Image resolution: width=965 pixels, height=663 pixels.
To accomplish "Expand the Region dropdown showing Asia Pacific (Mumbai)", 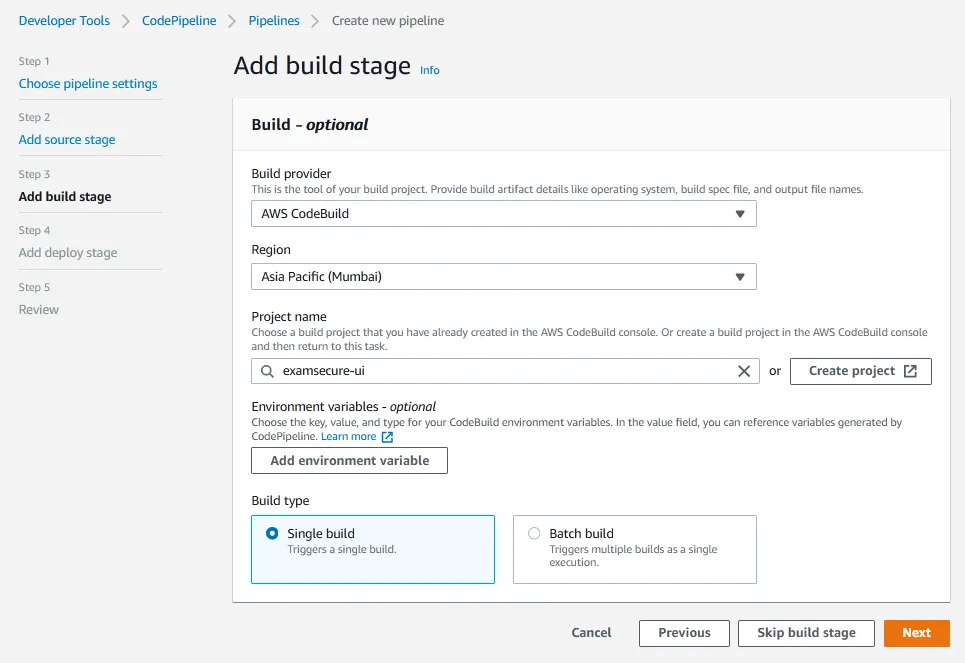I will coord(503,277).
